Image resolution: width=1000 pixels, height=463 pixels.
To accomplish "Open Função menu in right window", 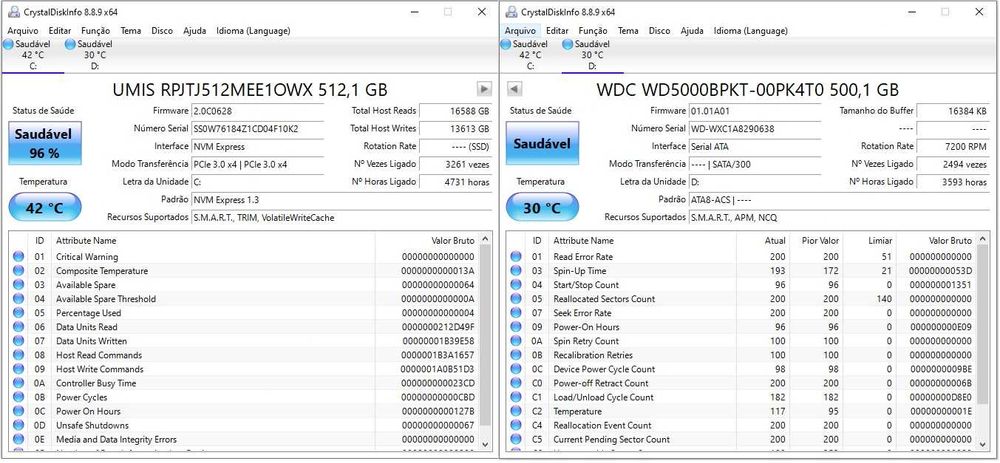I will click(593, 31).
